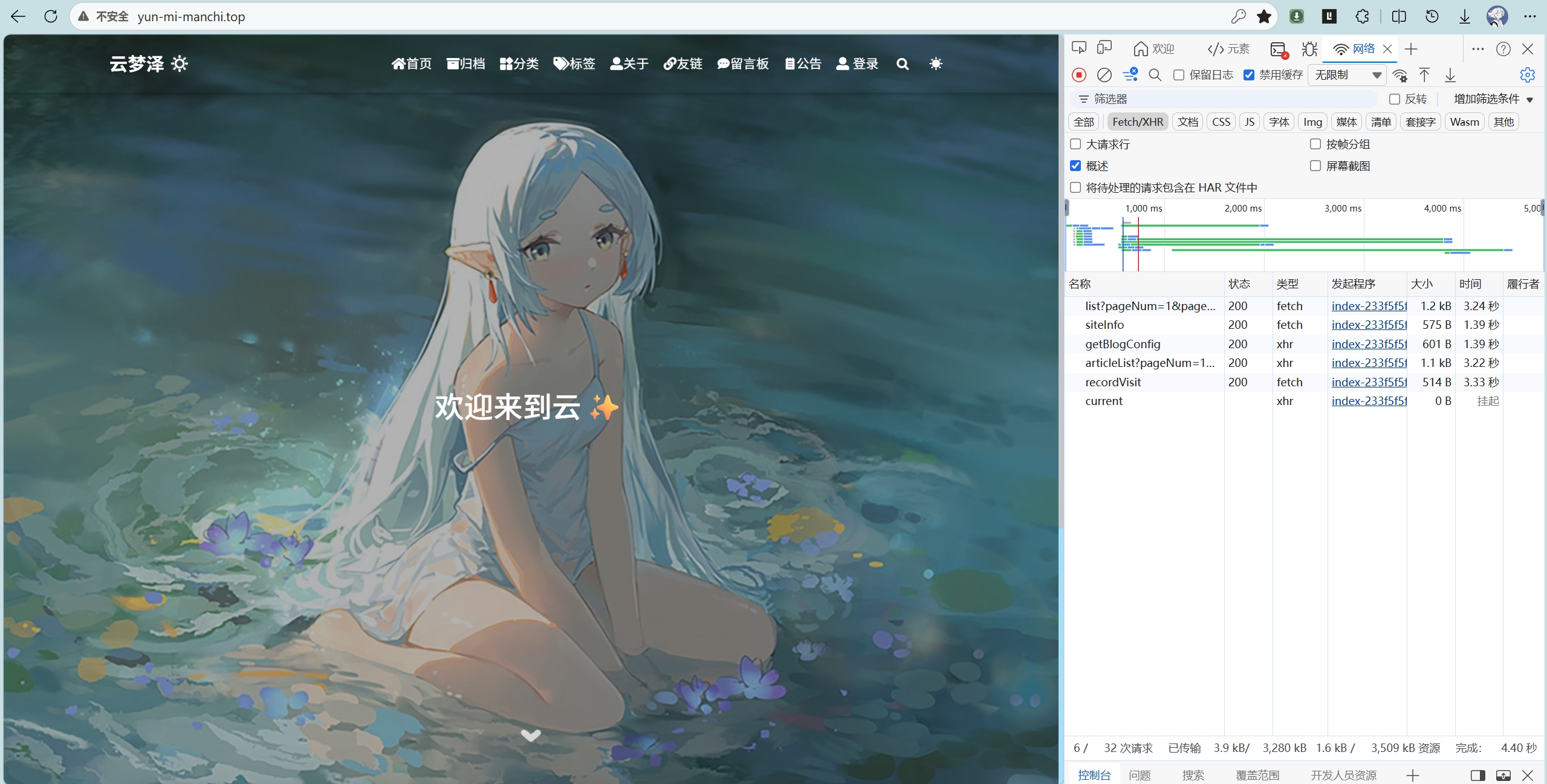Open network panel settings gear
This screenshot has width=1547, height=784.
click(1528, 75)
